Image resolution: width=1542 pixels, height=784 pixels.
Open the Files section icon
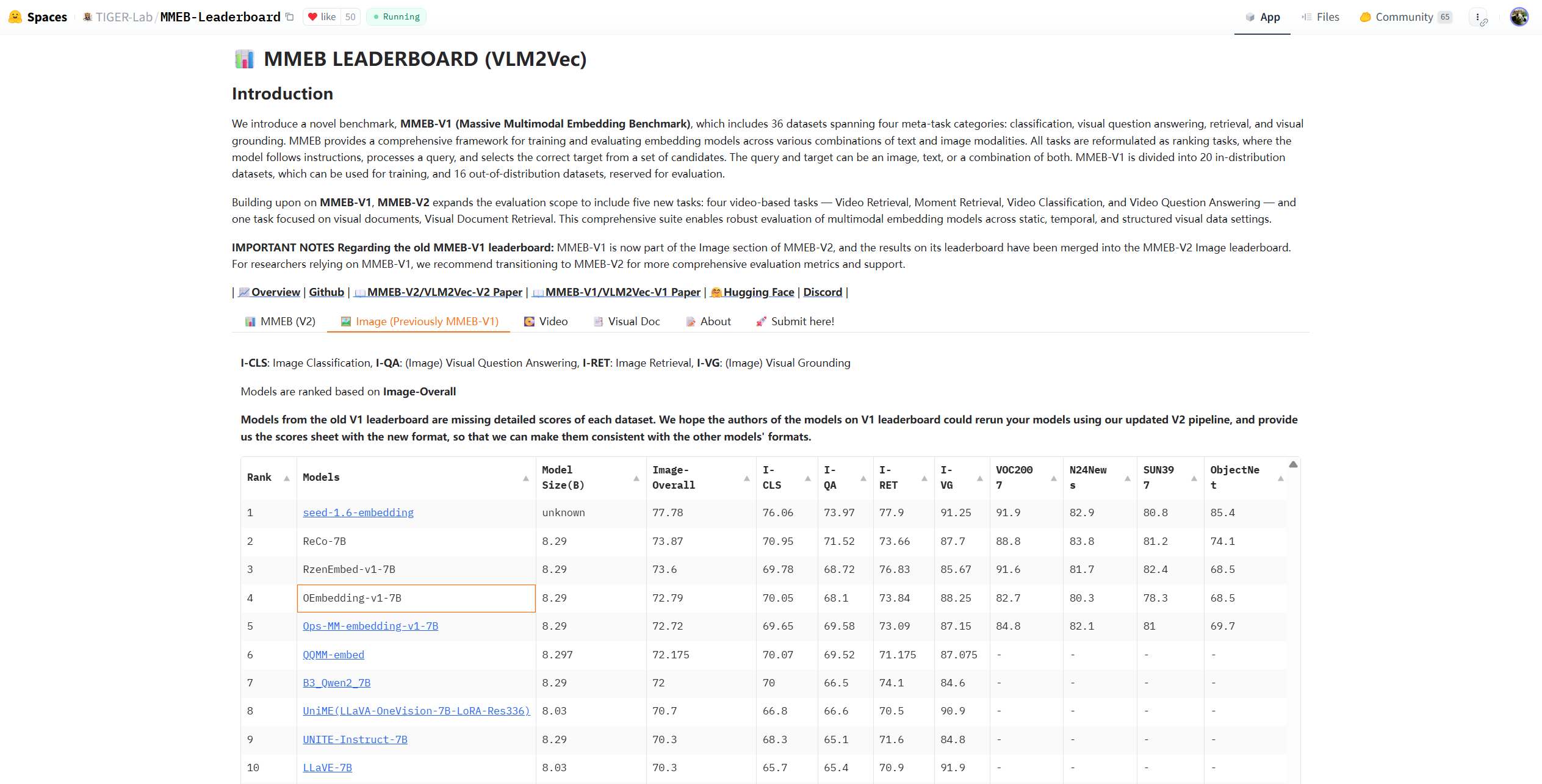[x=1306, y=17]
